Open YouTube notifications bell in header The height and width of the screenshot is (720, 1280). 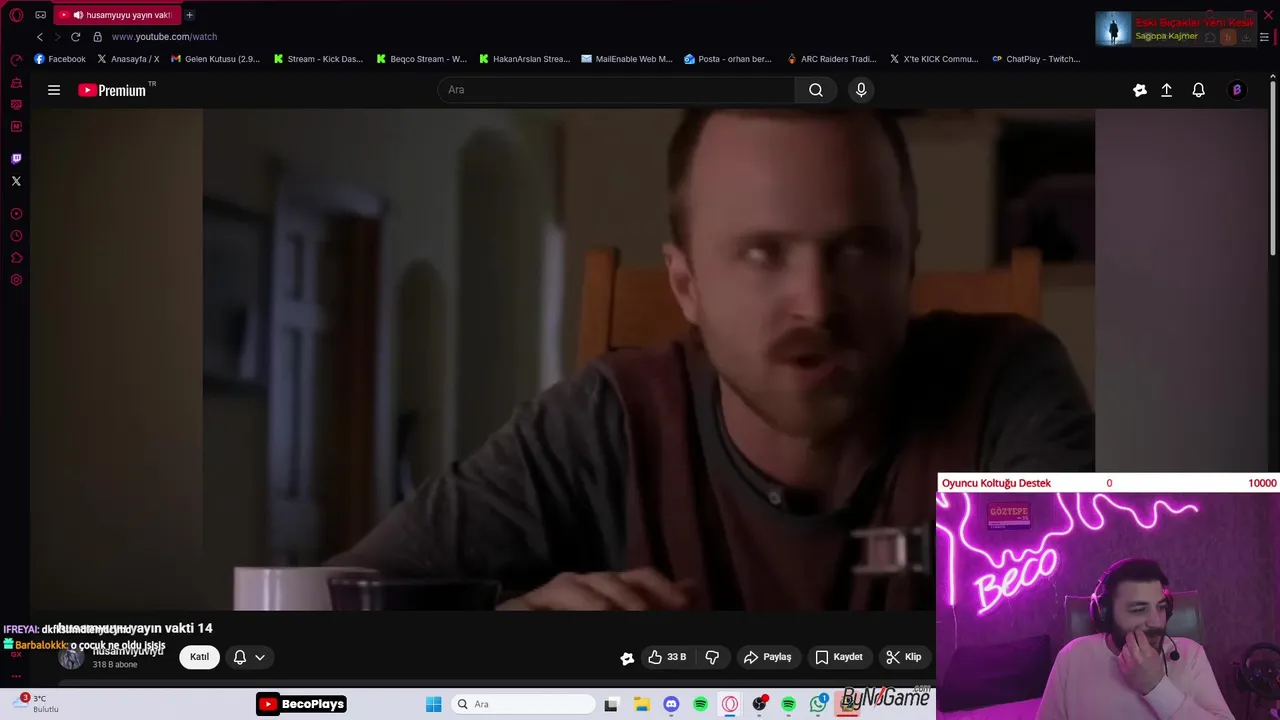click(x=1198, y=90)
